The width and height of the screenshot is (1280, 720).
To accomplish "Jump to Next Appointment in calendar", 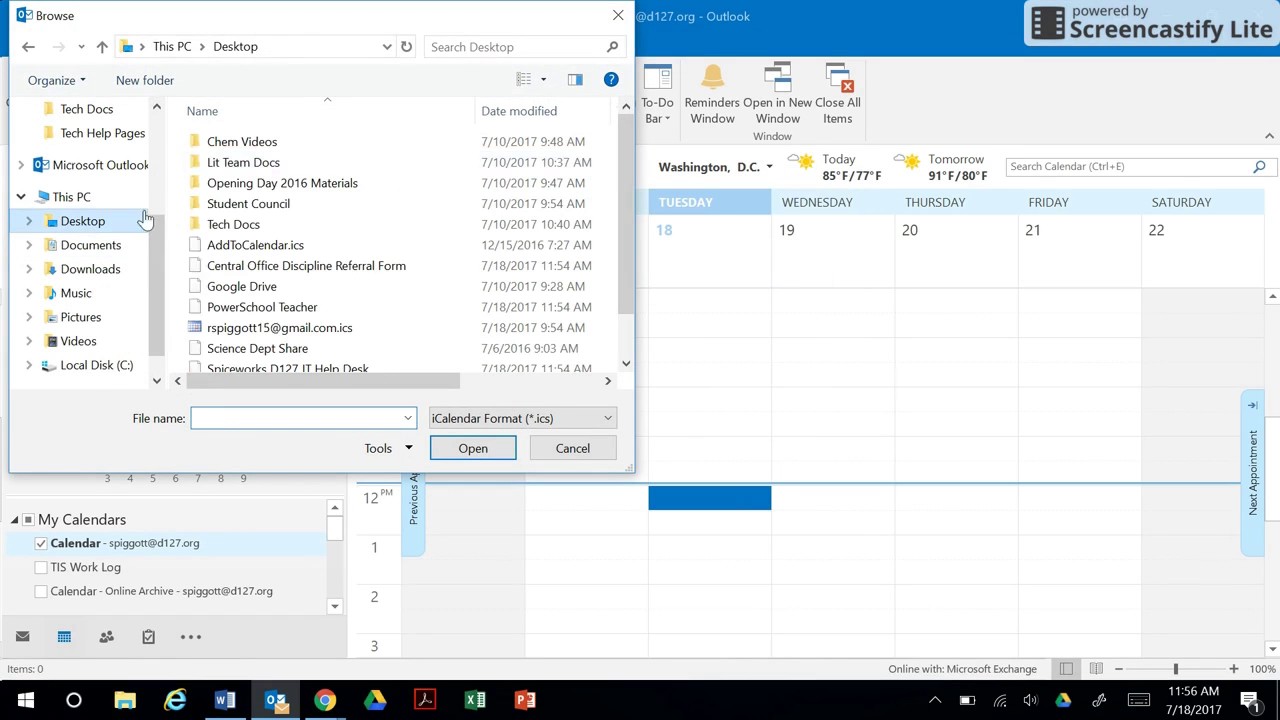I will pyautogui.click(x=1252, y=475).
